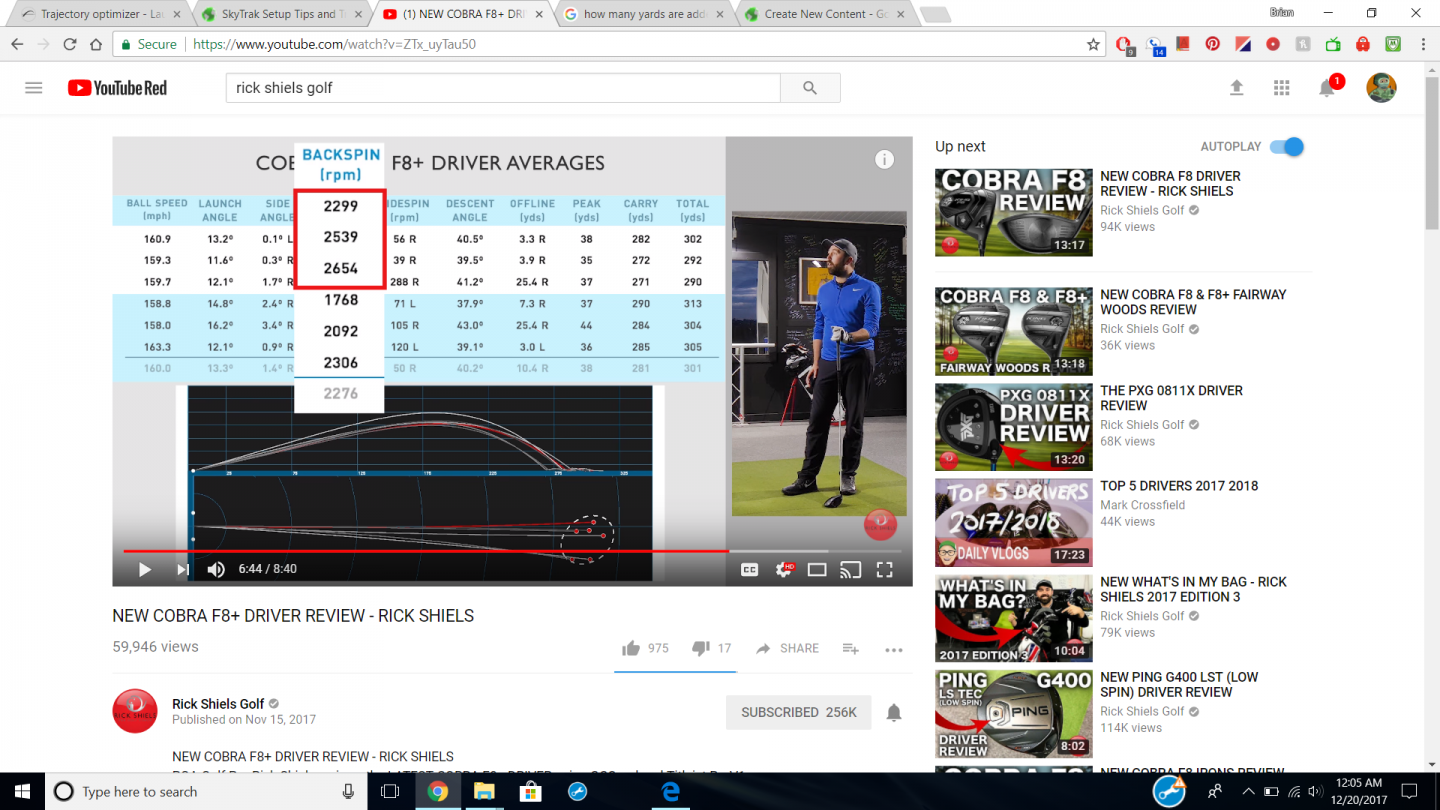Open the Top 5 Drivers 2017/2018 thumbnail
1440x810 pixels.
tap(1014, 522)
